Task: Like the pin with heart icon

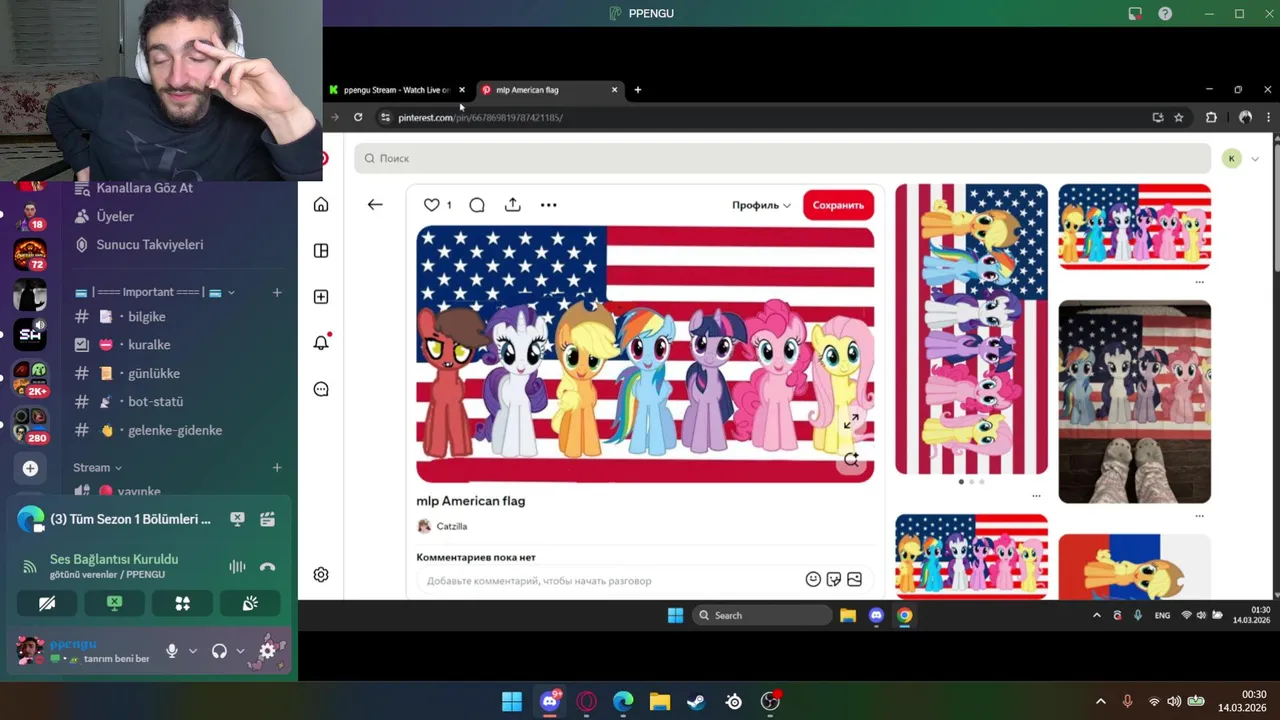Action: tap(431, 204)
